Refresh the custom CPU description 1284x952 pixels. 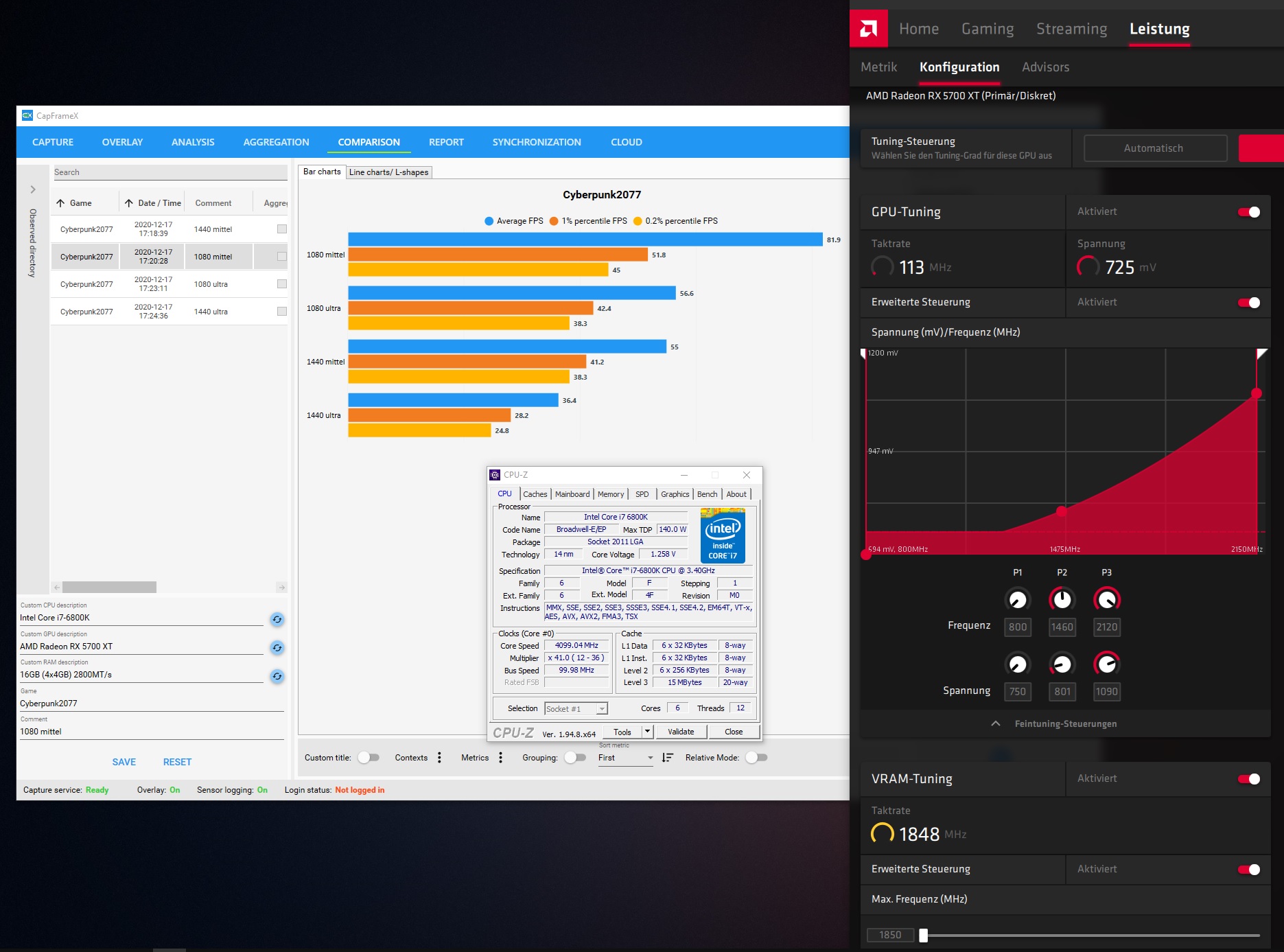[x=277, y=619]
